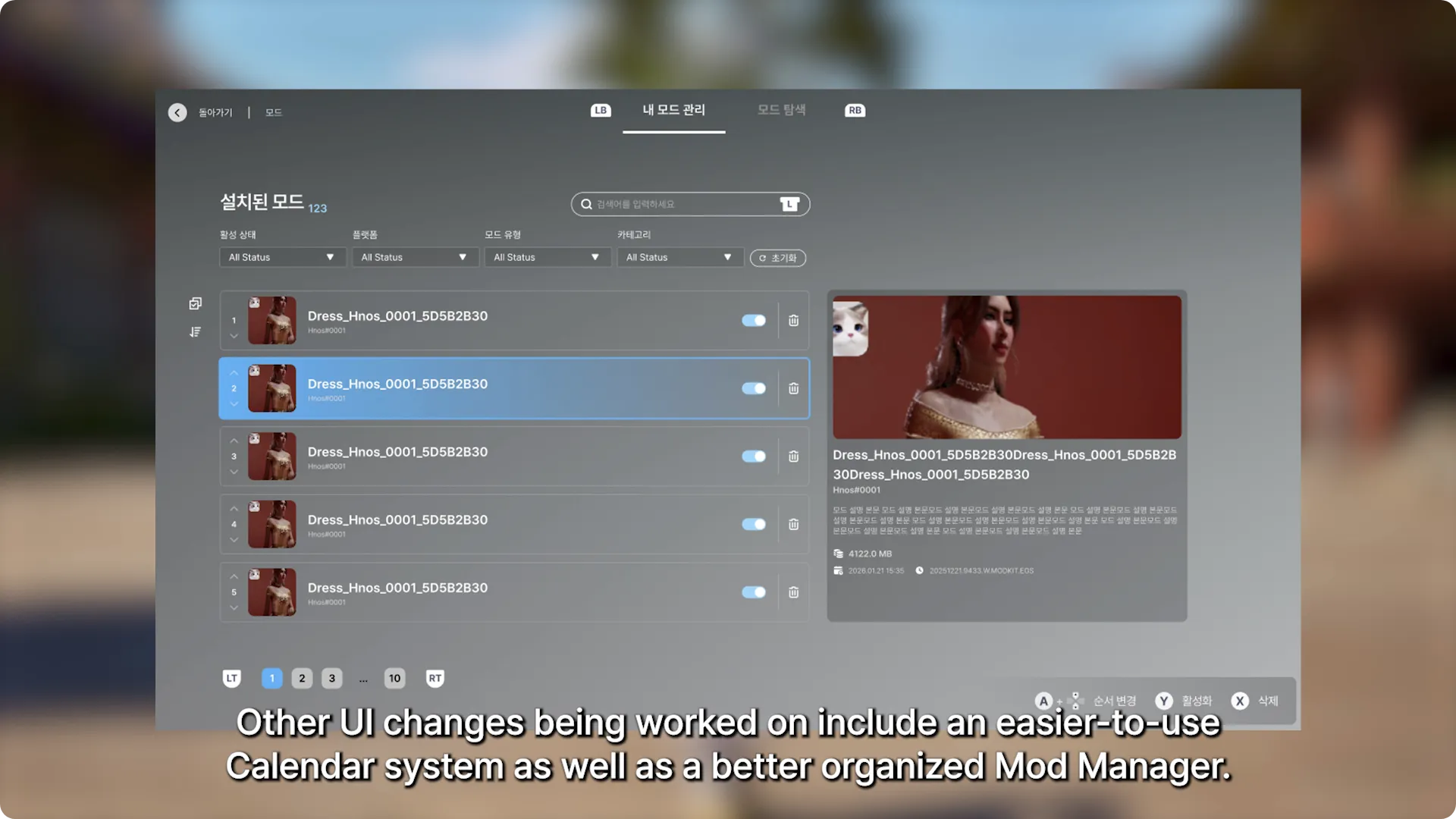1456x819 pixels.
Task: Open the 활성 상태 All Status dropdown
Action: [282, 257]
